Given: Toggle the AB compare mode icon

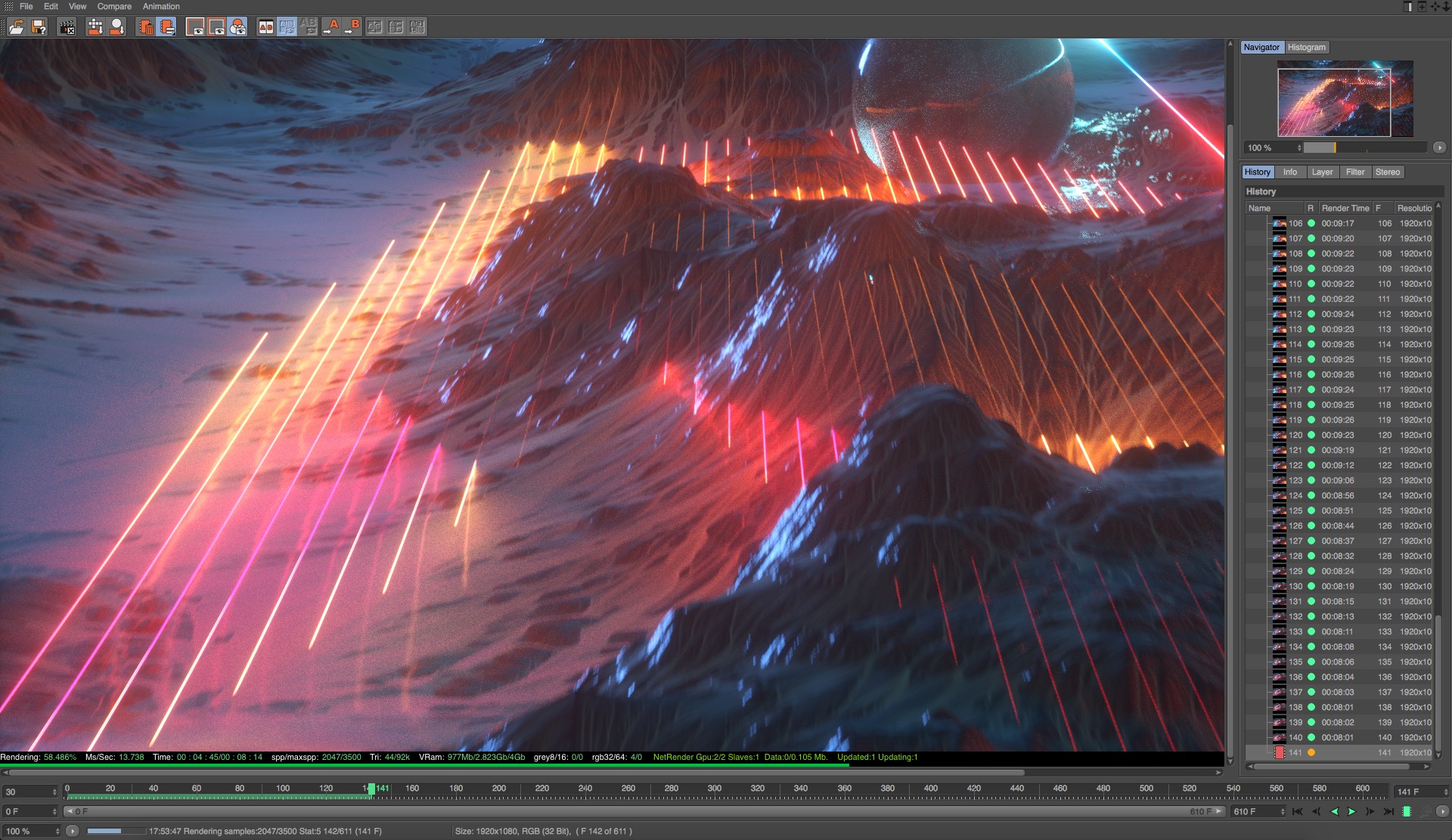Looking at the screenshot, I should pos(266,27).
